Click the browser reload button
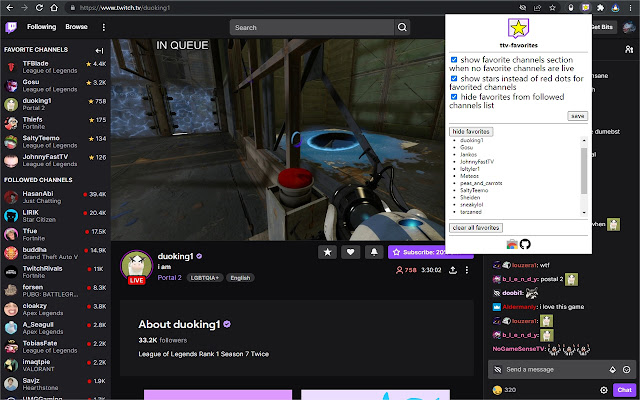 [x=39, y=7]
